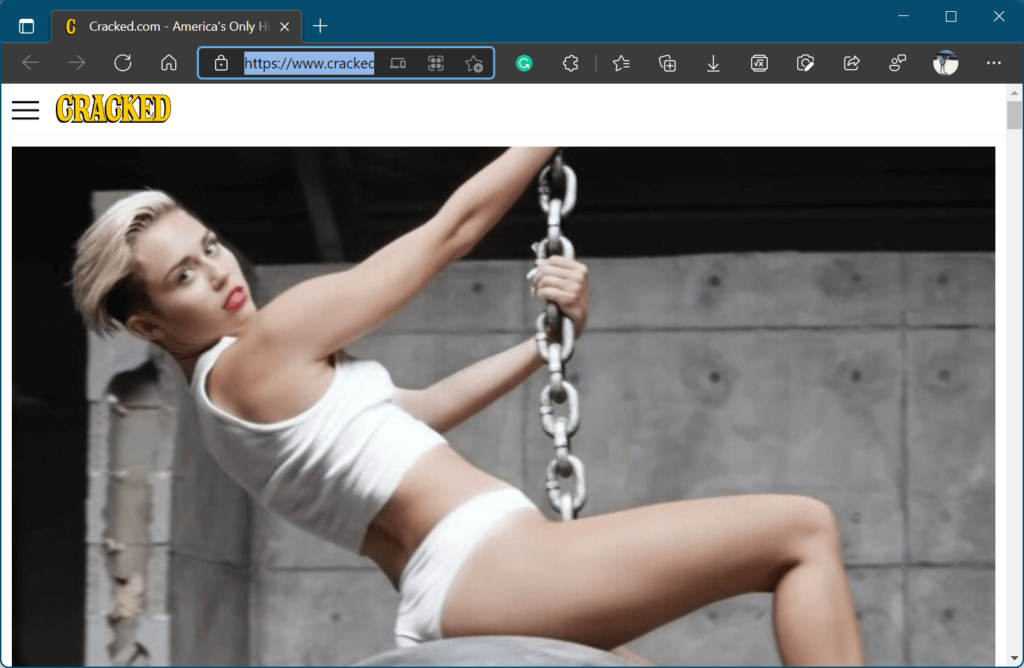1024x668 pixels.
Task: Open Collections panel
Action: [667, 63]
